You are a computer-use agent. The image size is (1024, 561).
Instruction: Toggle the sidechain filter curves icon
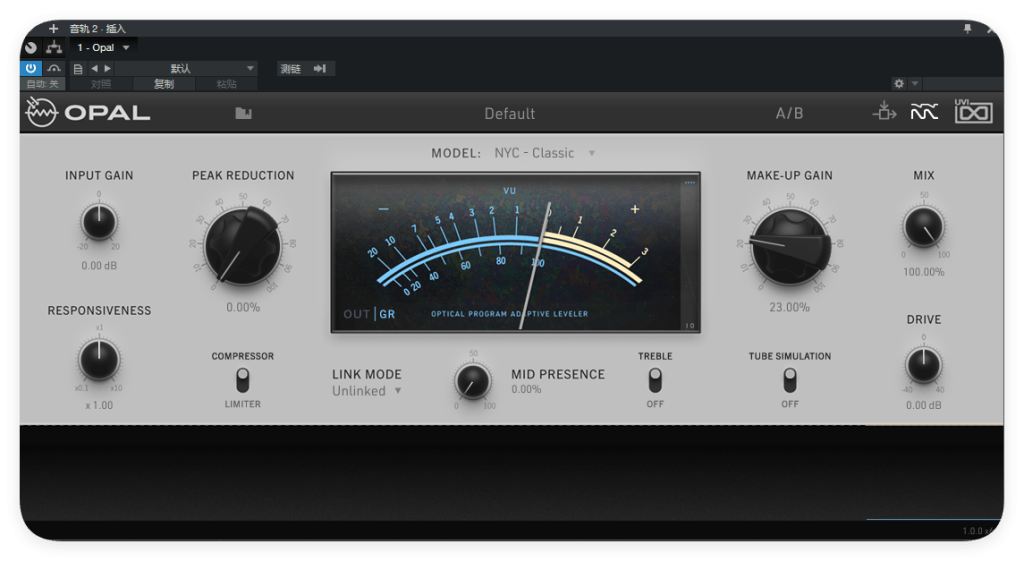point(924,112)
